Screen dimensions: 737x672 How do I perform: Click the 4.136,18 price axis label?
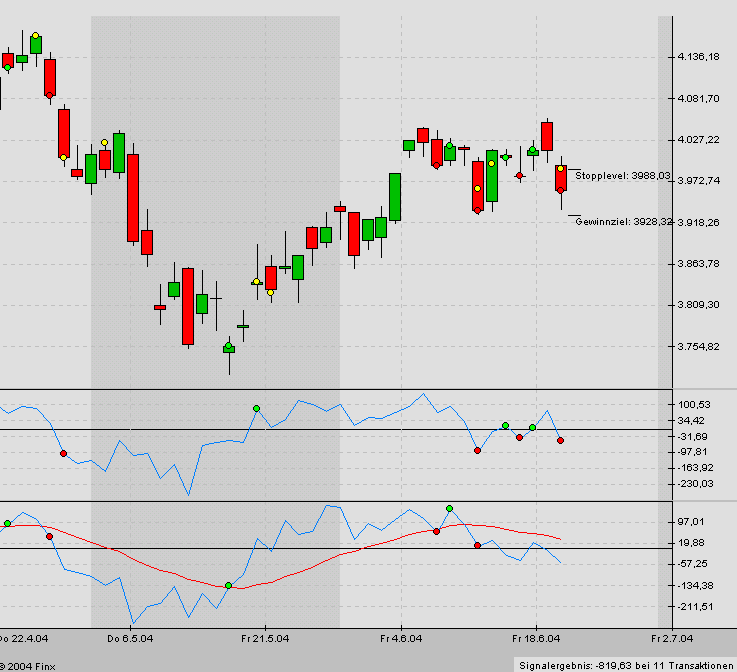click(699, 57)
